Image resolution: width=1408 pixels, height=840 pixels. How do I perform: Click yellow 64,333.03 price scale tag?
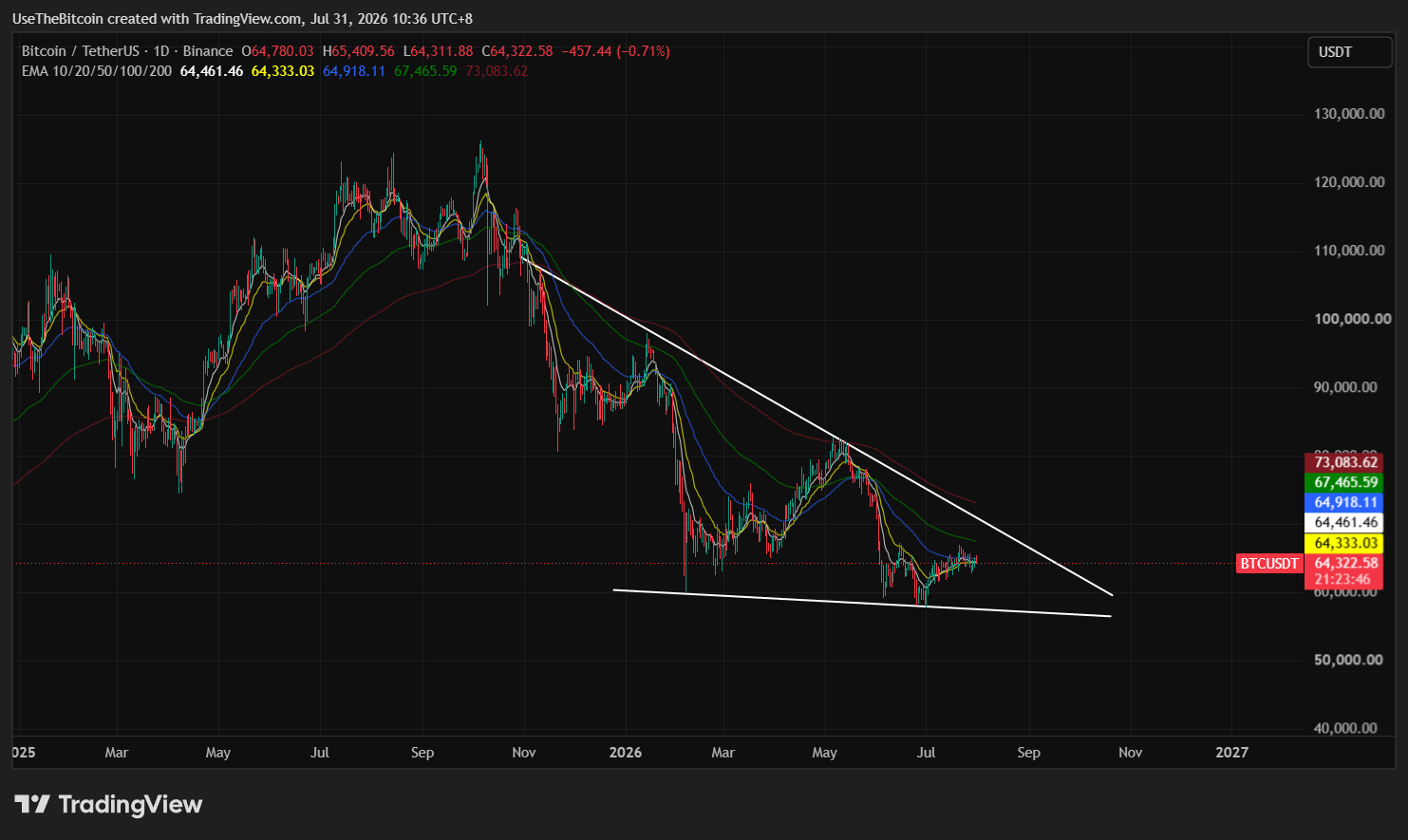pos(1344,543)
